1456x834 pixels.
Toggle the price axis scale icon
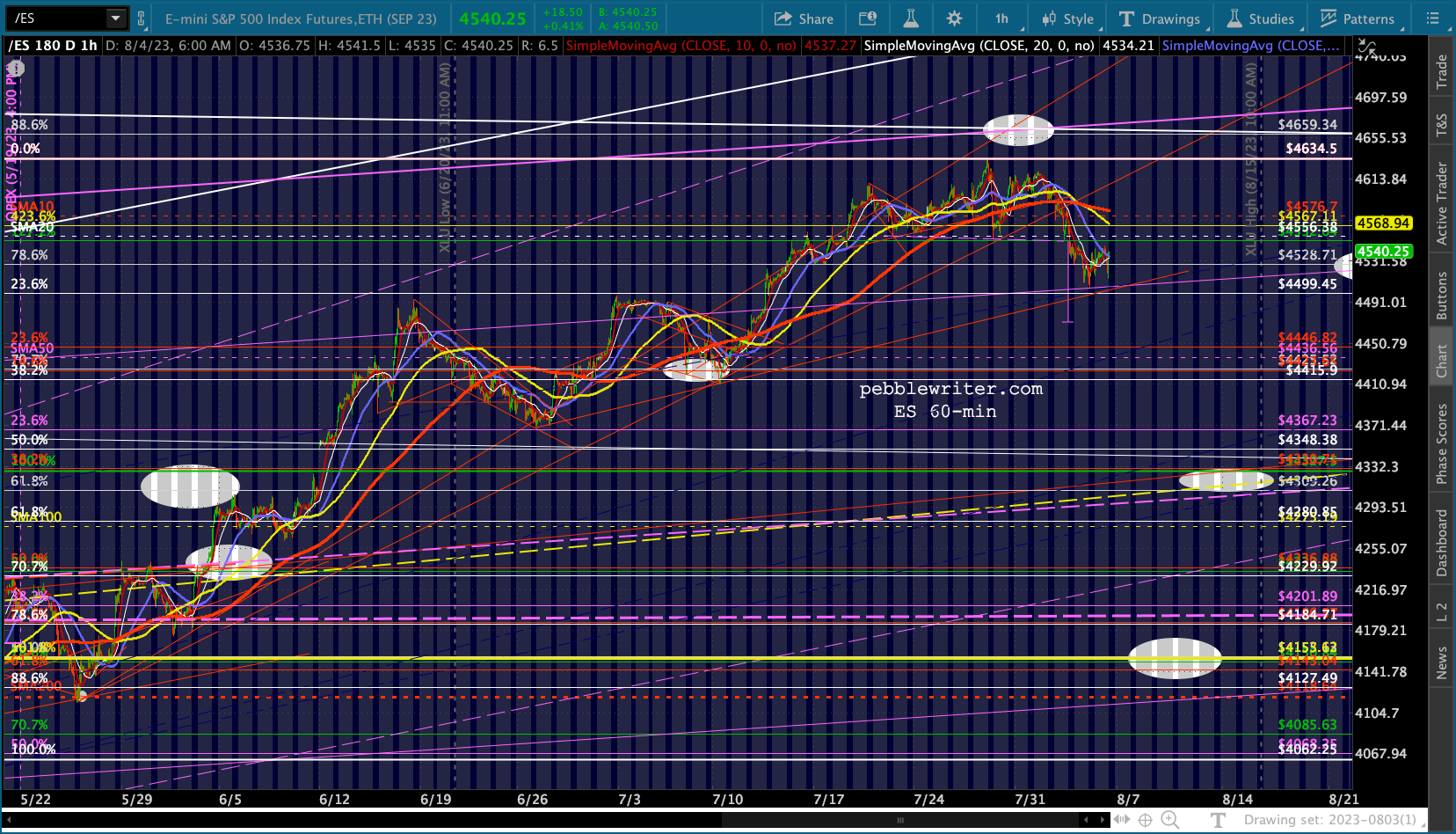tap(1366, 47)
